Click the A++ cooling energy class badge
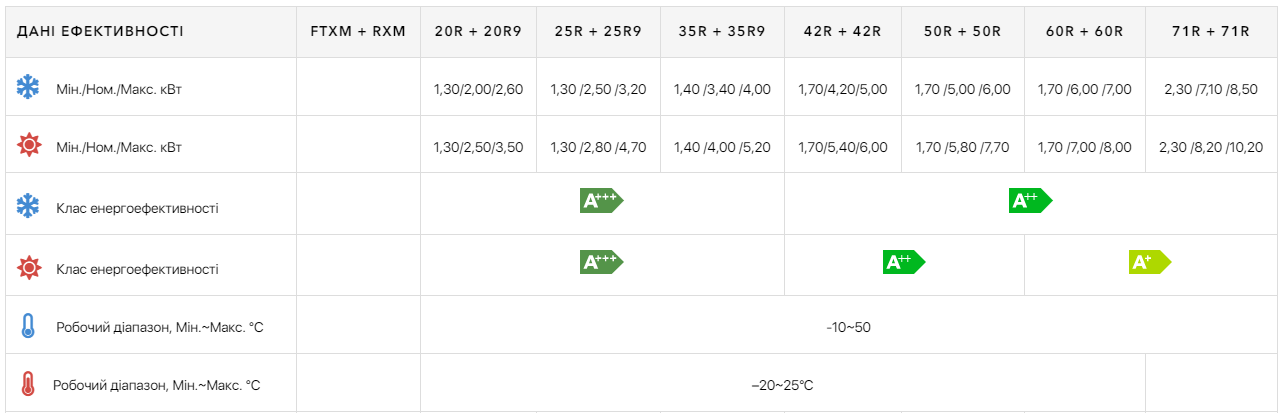 (x=1030, y=201)
